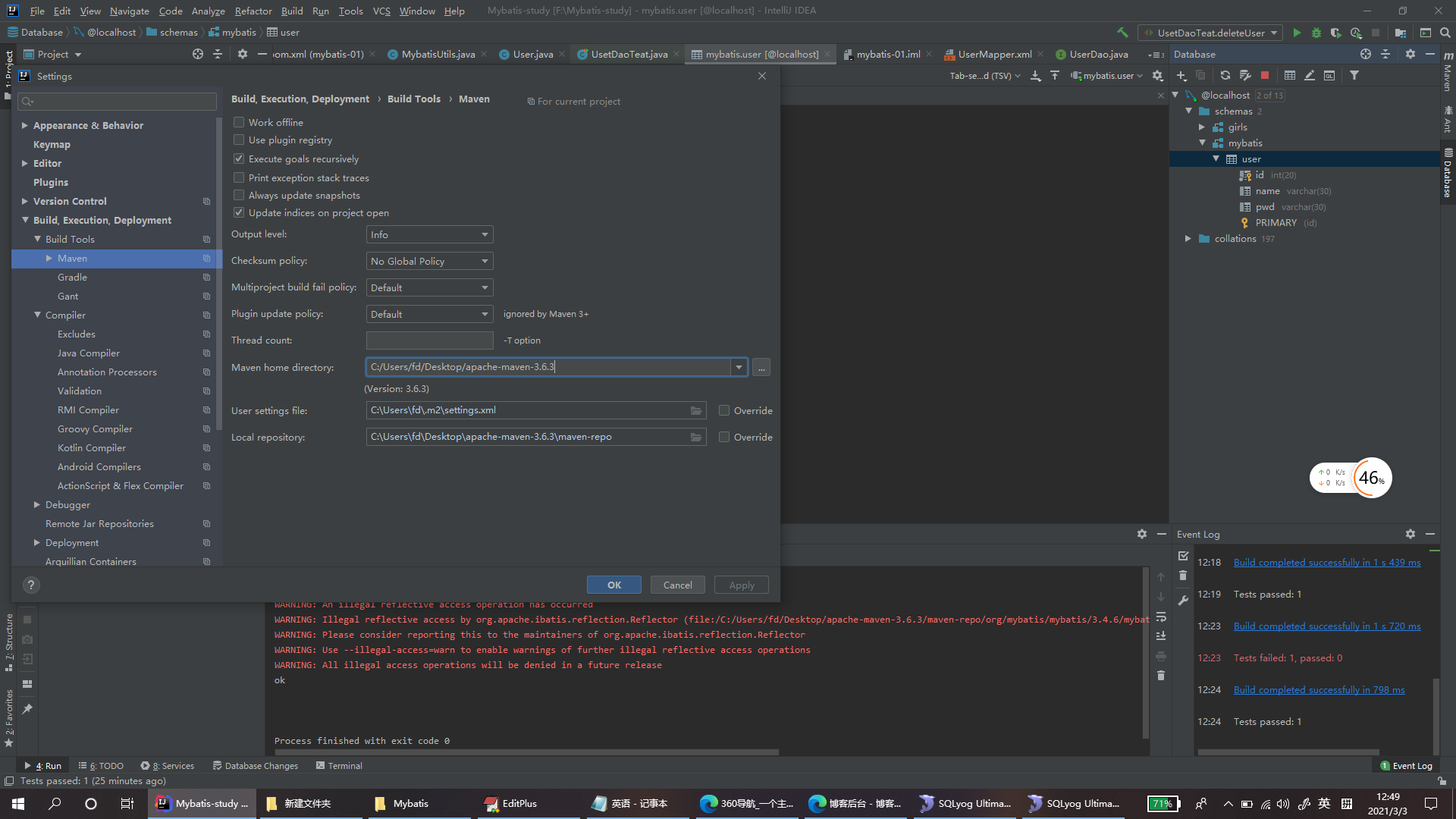1456x819 pixels.
Task: Click the Run green play icon
Action: (1297, 33)
